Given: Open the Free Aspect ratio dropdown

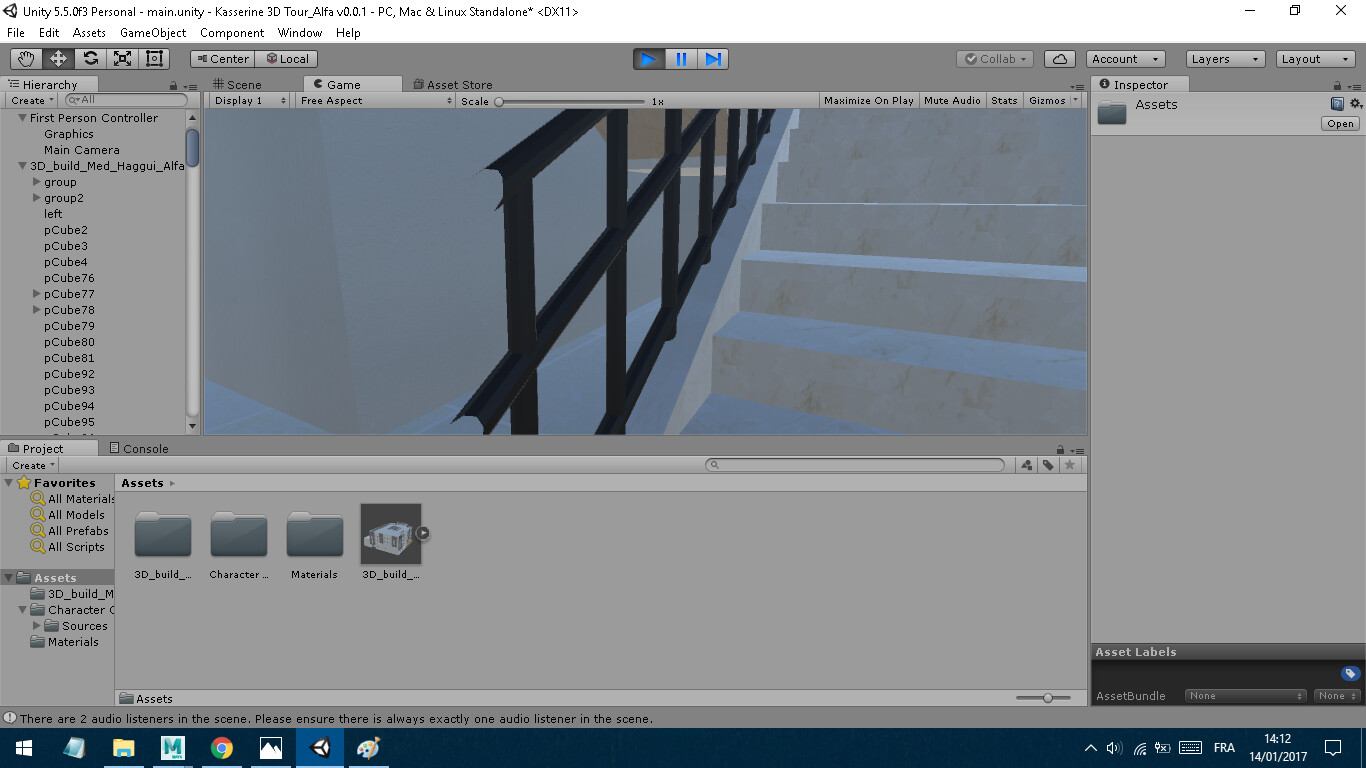Looking at the screenshot, I should tap(375, 100).
